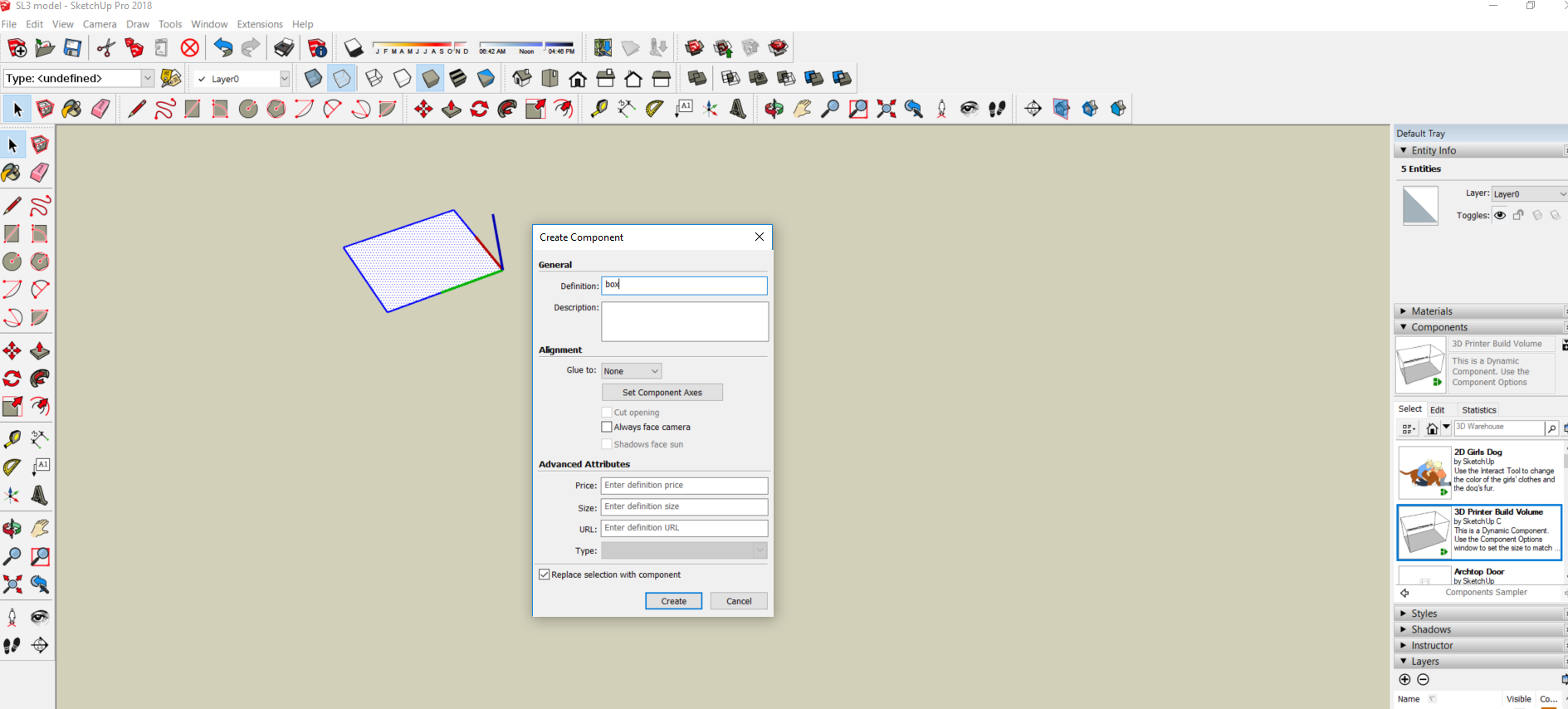Click the Definition name field
Viewport: 1568px width, 709px height.
pyautogui.click(x=684, y=286)
